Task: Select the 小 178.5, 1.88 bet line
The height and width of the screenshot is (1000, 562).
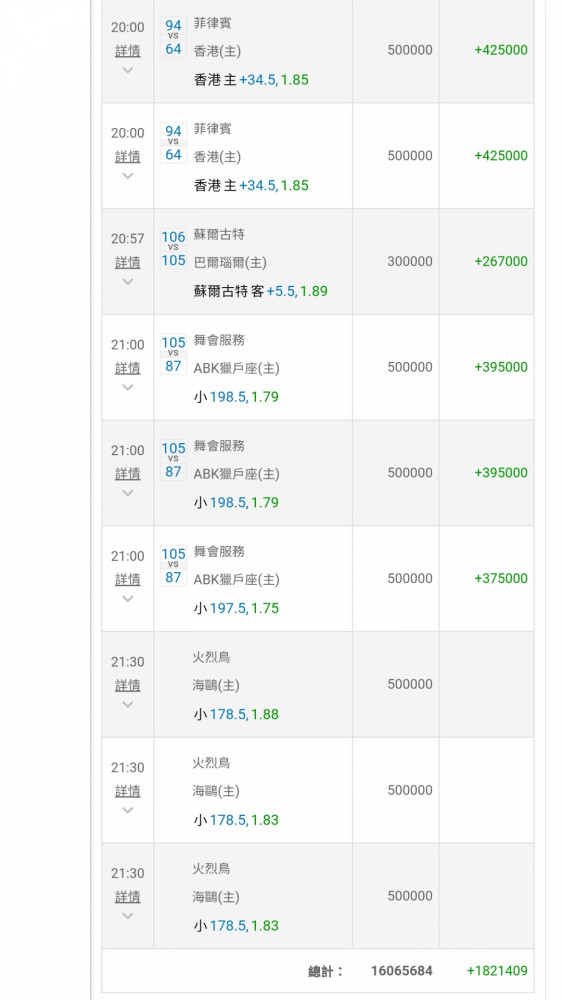Action: pyautogui.click(x=236, y=714)
